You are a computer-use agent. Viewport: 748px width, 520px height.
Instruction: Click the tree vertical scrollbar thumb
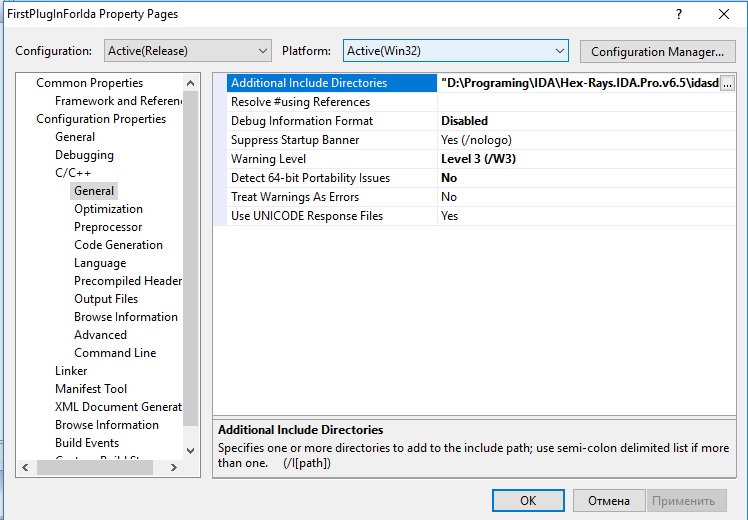click(x=190, y=259)
